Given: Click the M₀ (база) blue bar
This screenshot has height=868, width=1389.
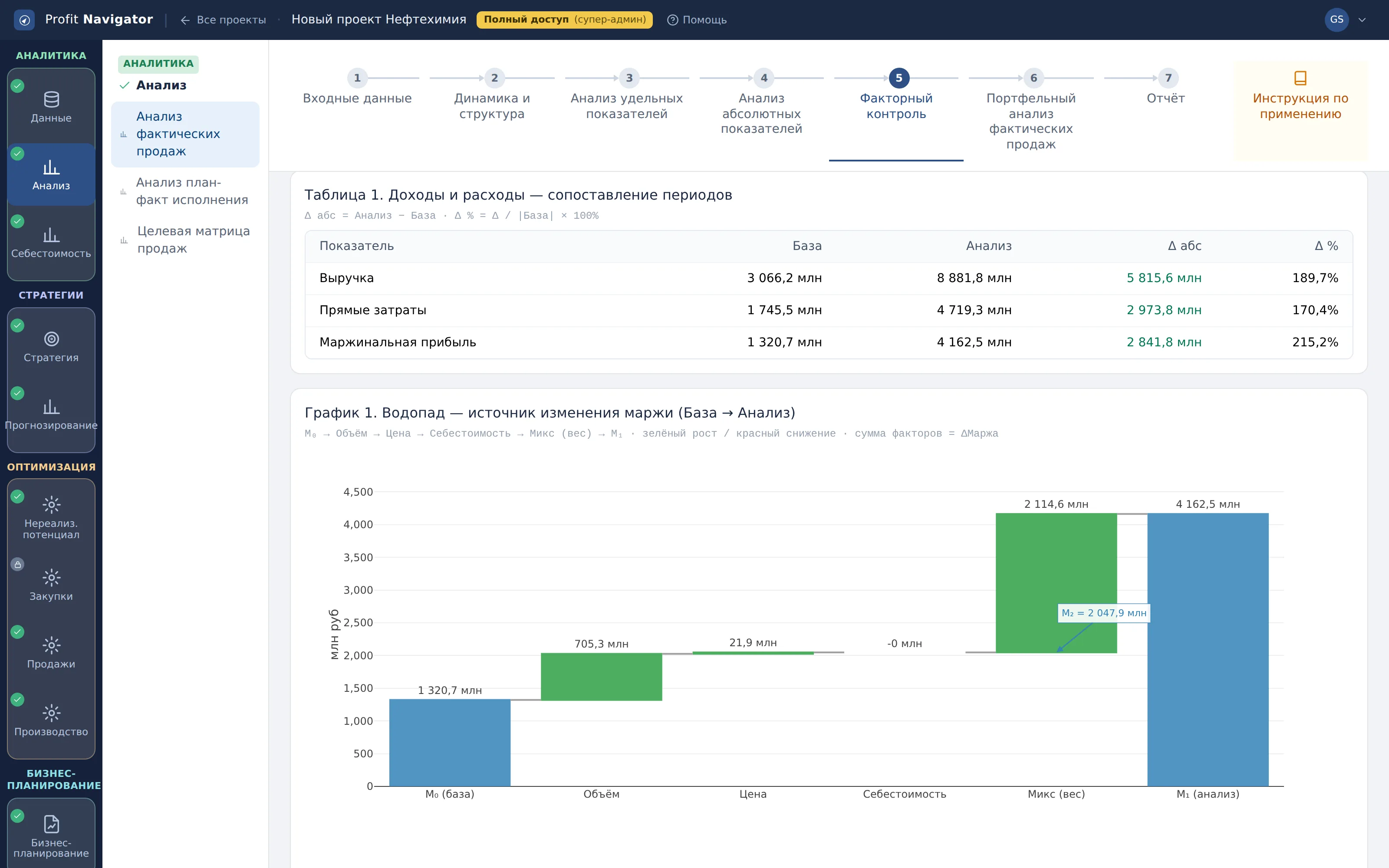Looking at the screenshot, I should 449,742.
